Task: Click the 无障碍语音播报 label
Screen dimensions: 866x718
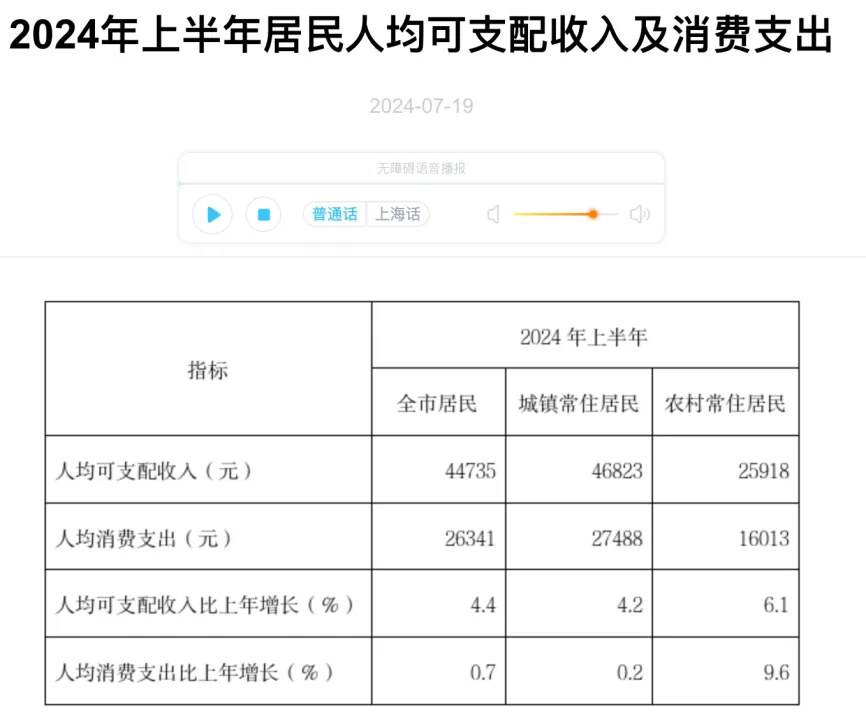Action: (421, 168)
